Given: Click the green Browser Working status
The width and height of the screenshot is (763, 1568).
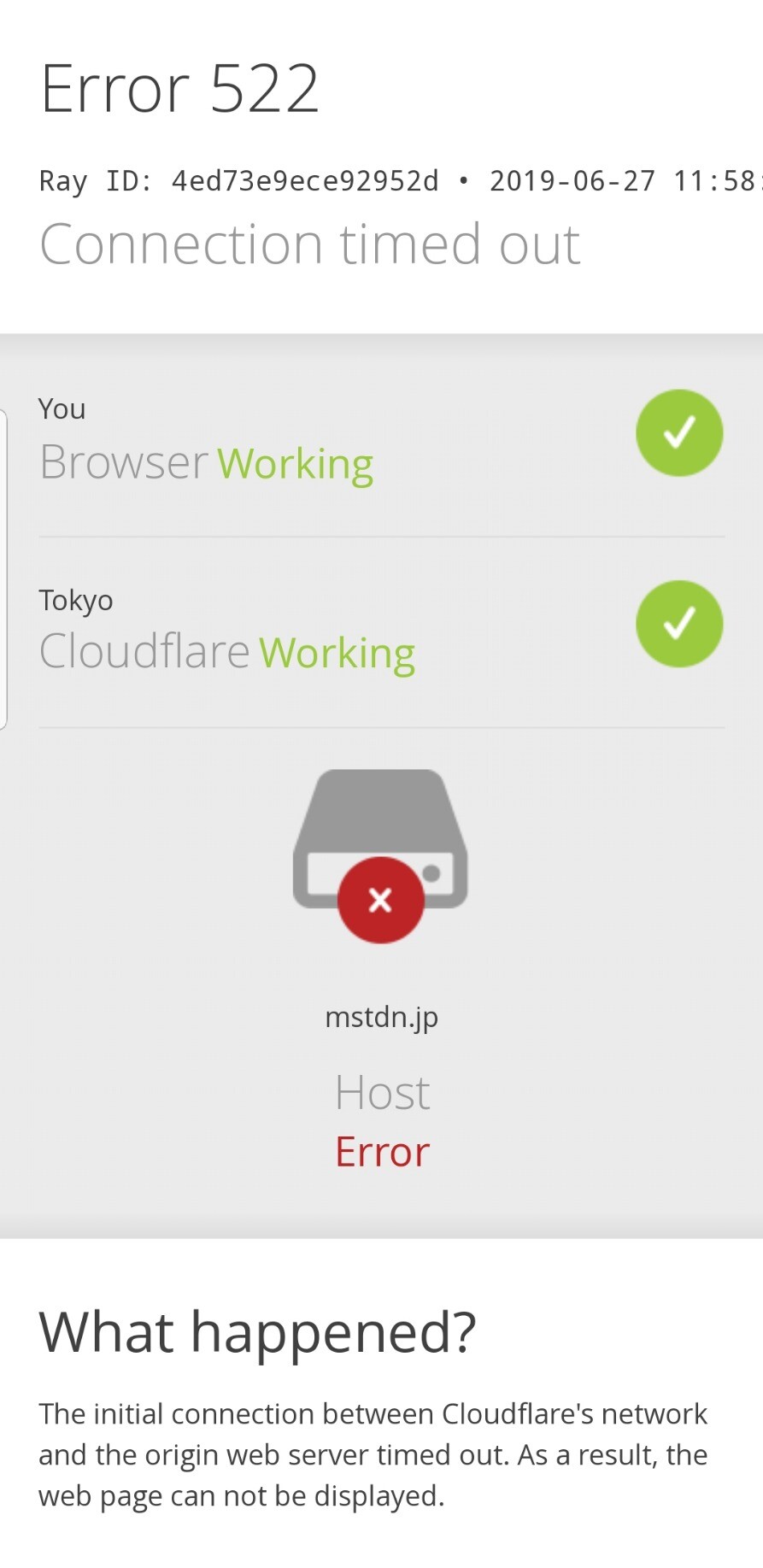Looking at the screenshot, I should [x=295, y=464].
